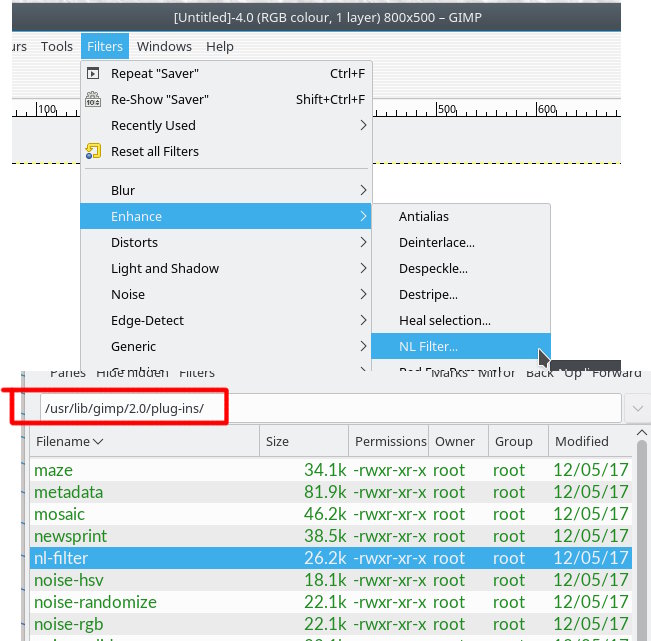Screen dimensions: 651x641
Task: Click the Reset all Filters icon
Action: click(x=93, y=152)
